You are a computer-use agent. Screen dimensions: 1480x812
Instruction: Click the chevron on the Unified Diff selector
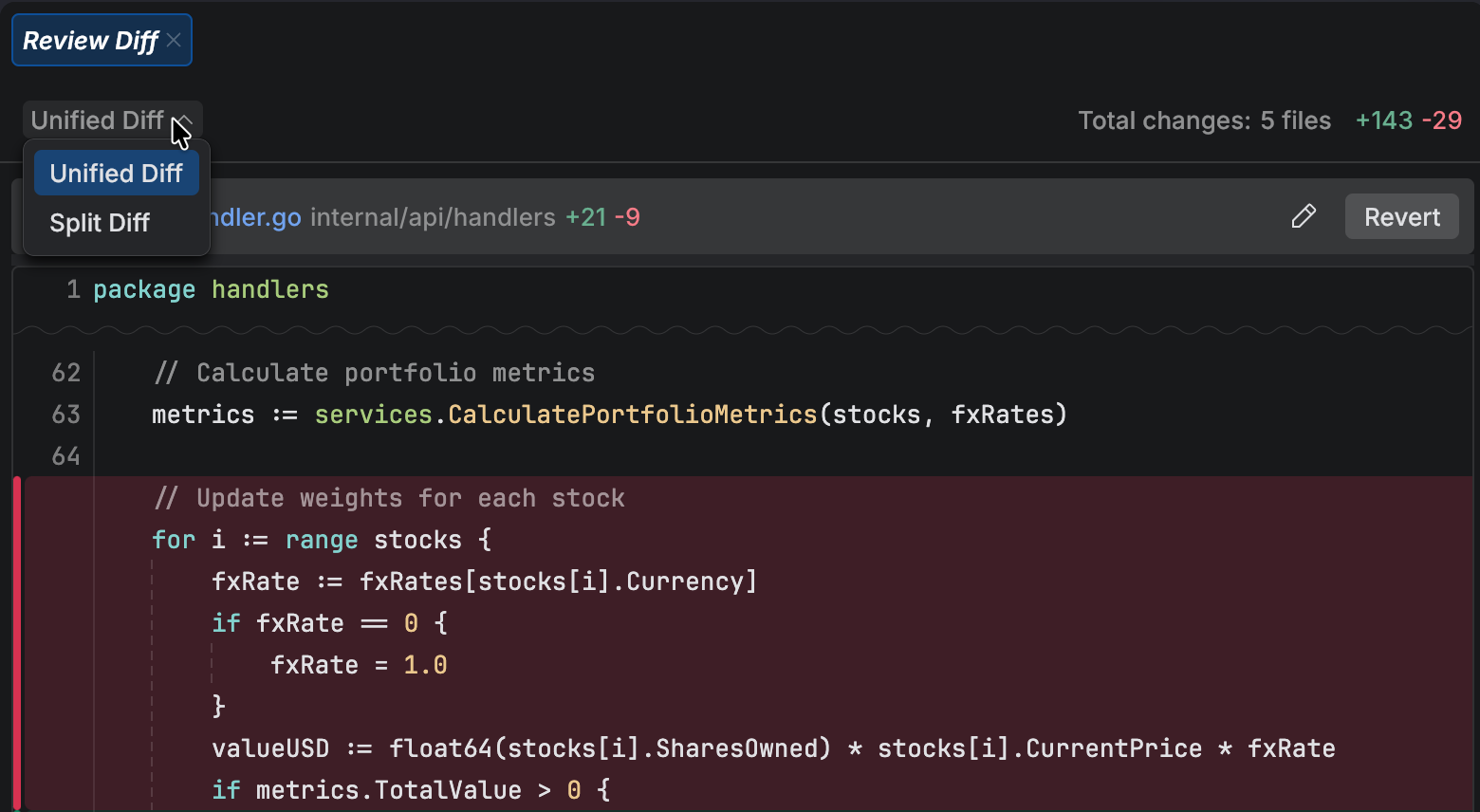pos(186,121)
